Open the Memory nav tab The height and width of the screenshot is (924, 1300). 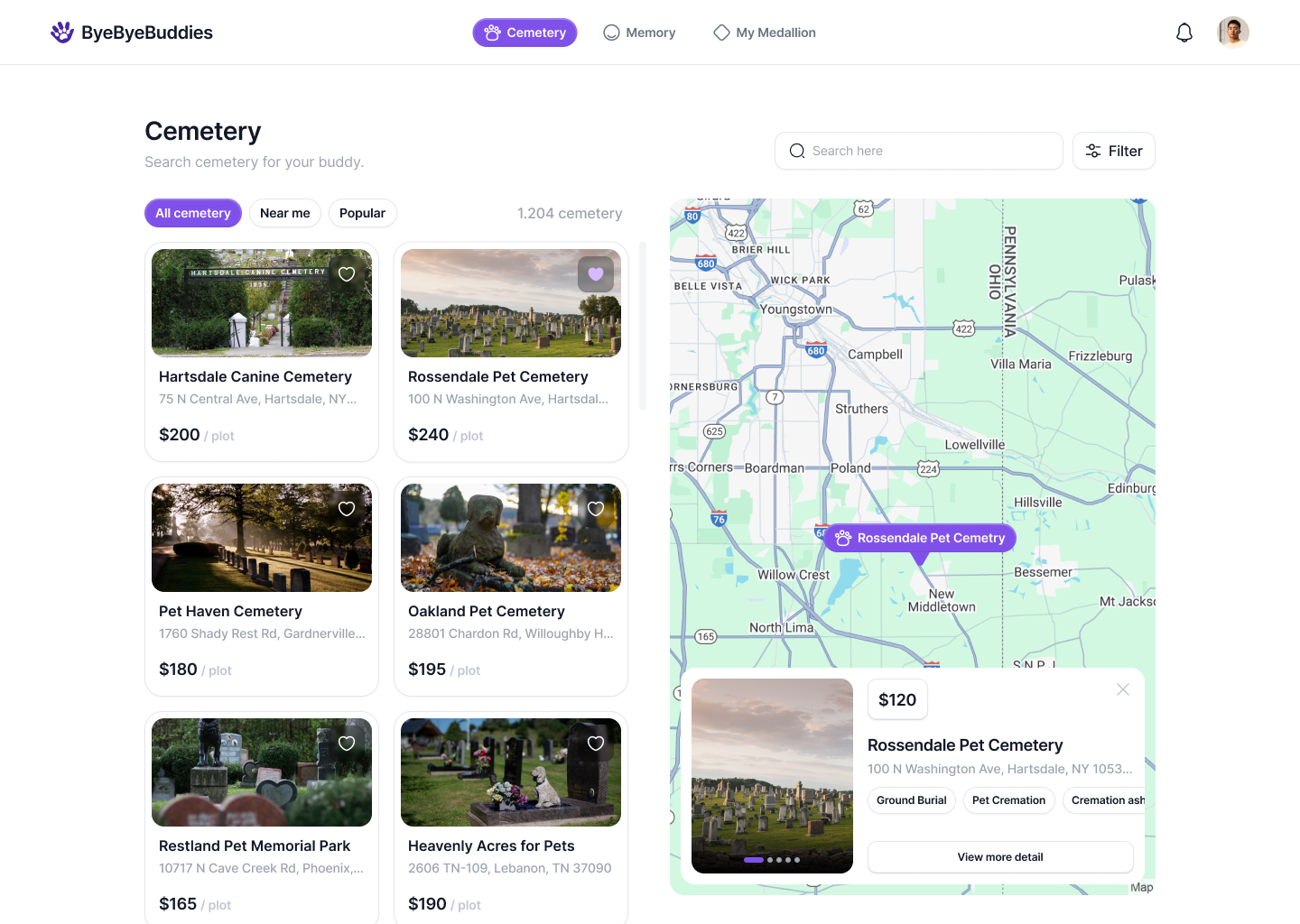coord(639,32)
